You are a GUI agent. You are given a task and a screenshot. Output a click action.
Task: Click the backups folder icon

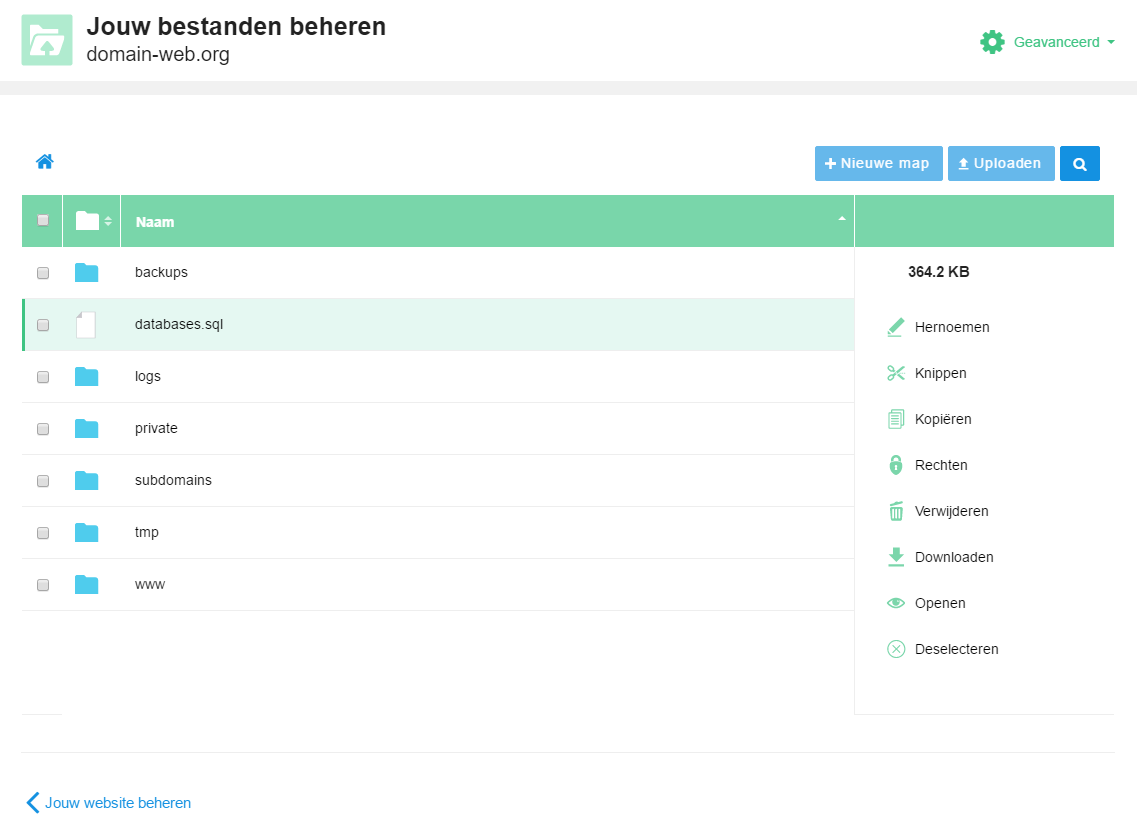click(x=86, y=273)
